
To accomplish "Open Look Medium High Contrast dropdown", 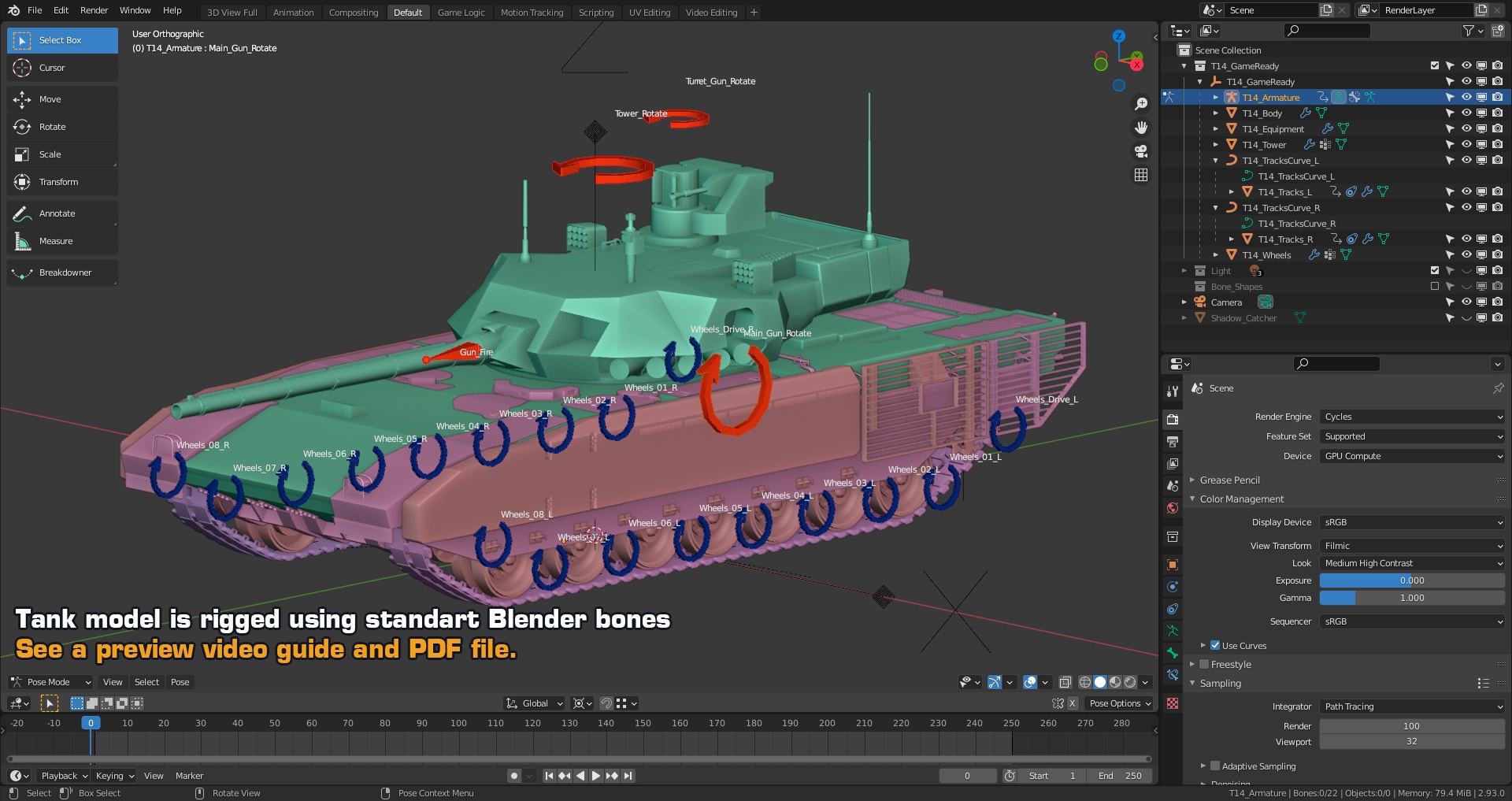I will (x=1413, y=563).
